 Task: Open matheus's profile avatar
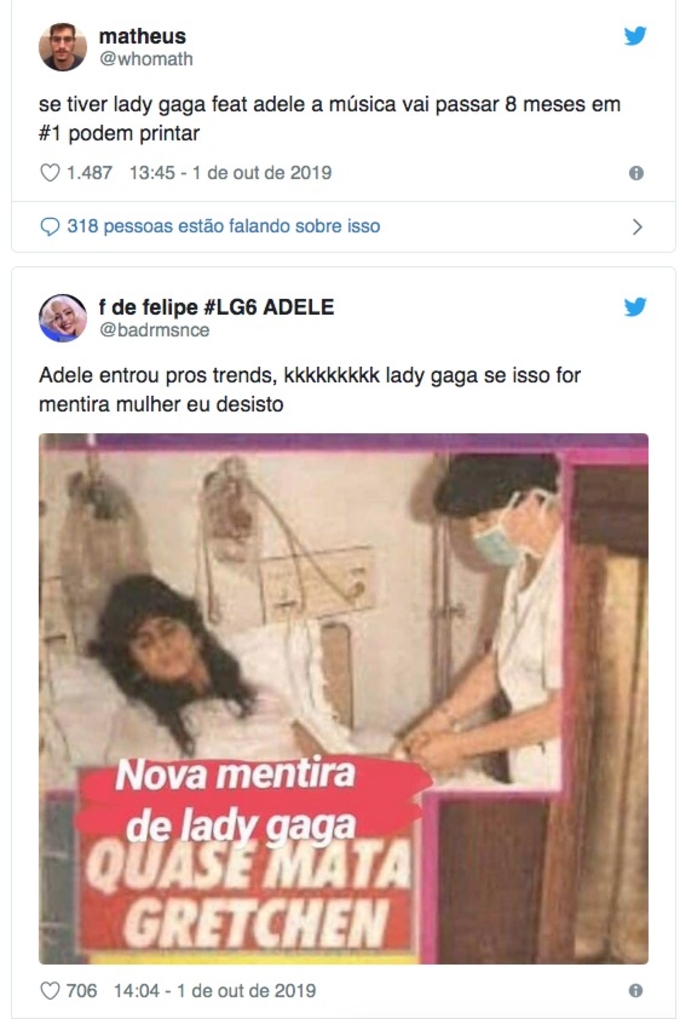click(62, 47)
